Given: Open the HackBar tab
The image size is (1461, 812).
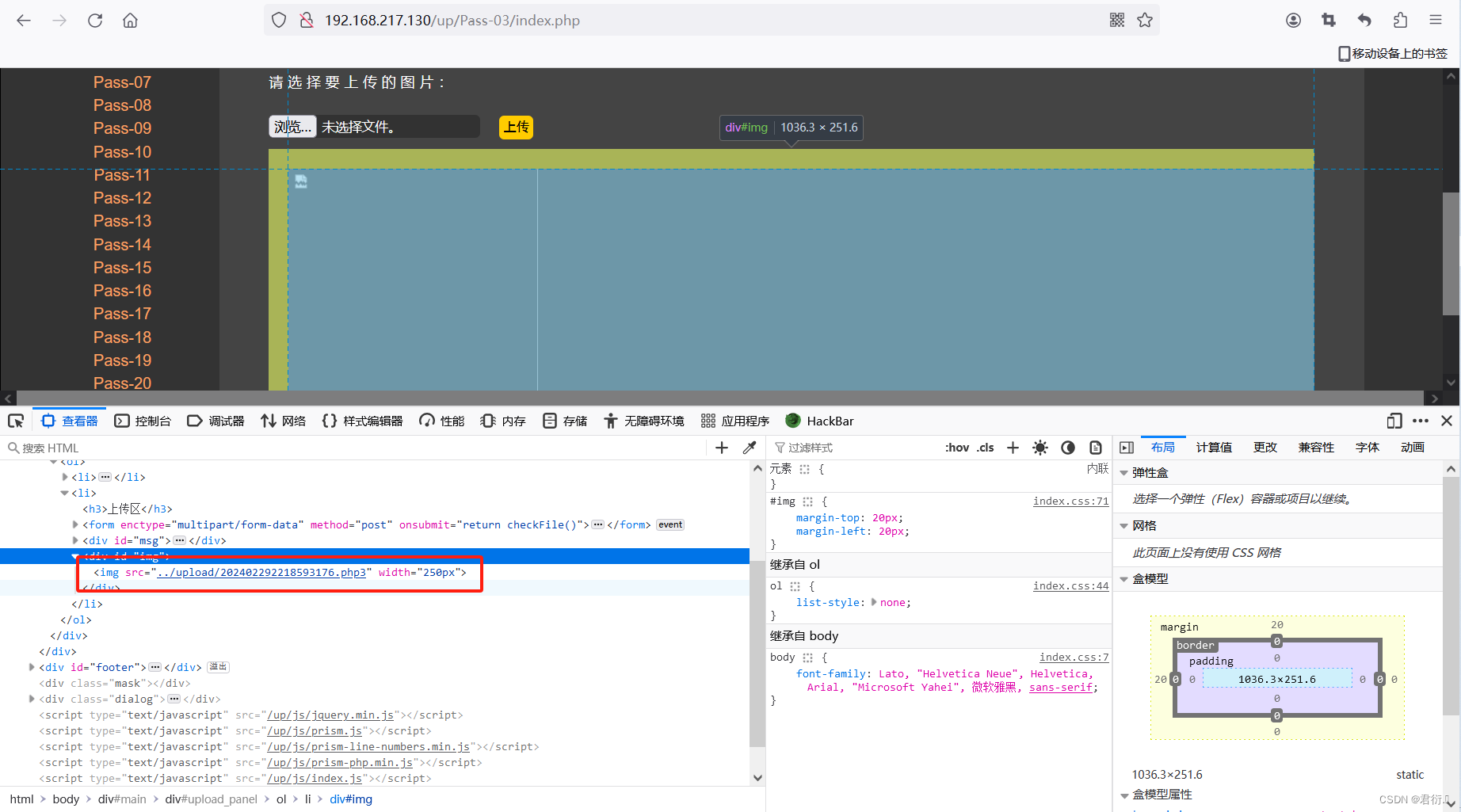Looking at the screenshot, I should (819, 421).
